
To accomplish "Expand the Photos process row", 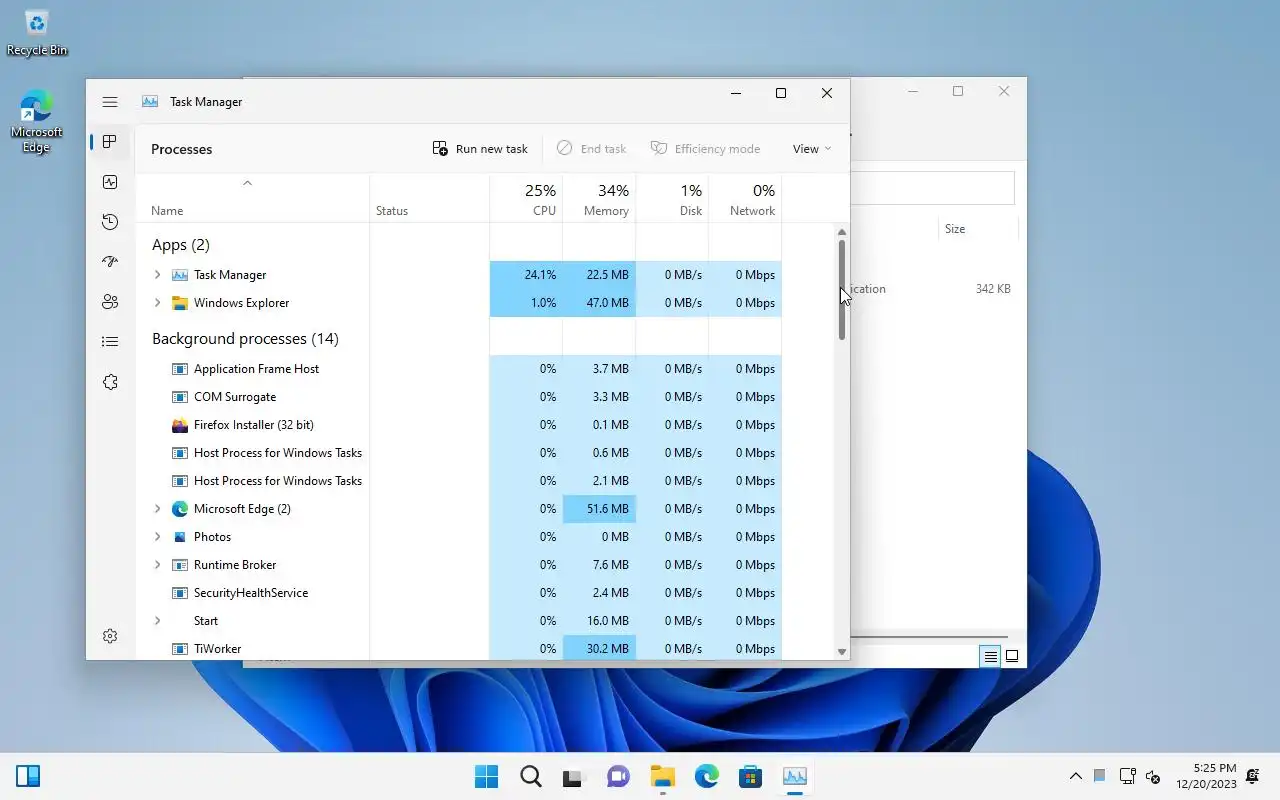I will [x=157, y=537].
